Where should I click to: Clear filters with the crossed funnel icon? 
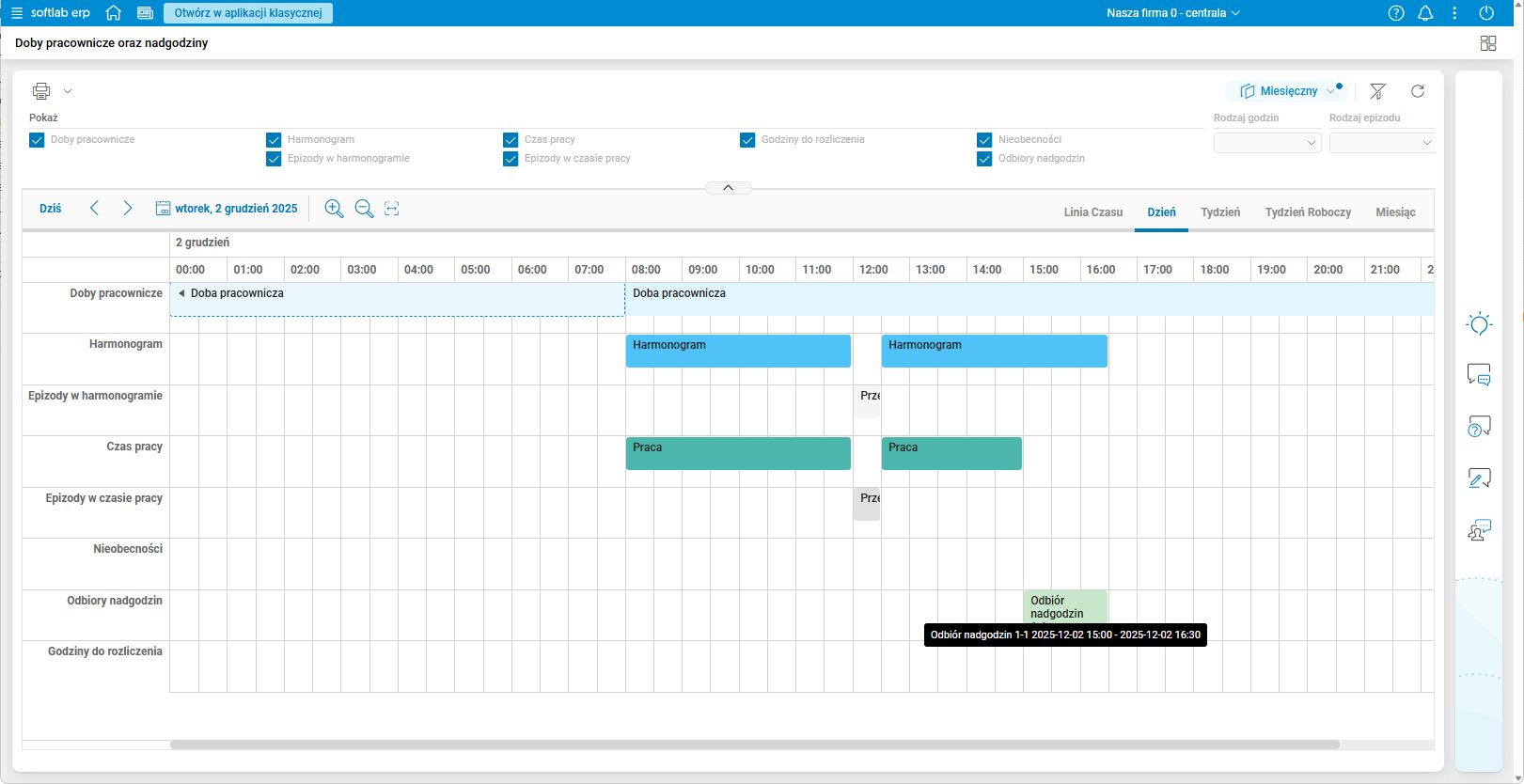pos(1377,91)
